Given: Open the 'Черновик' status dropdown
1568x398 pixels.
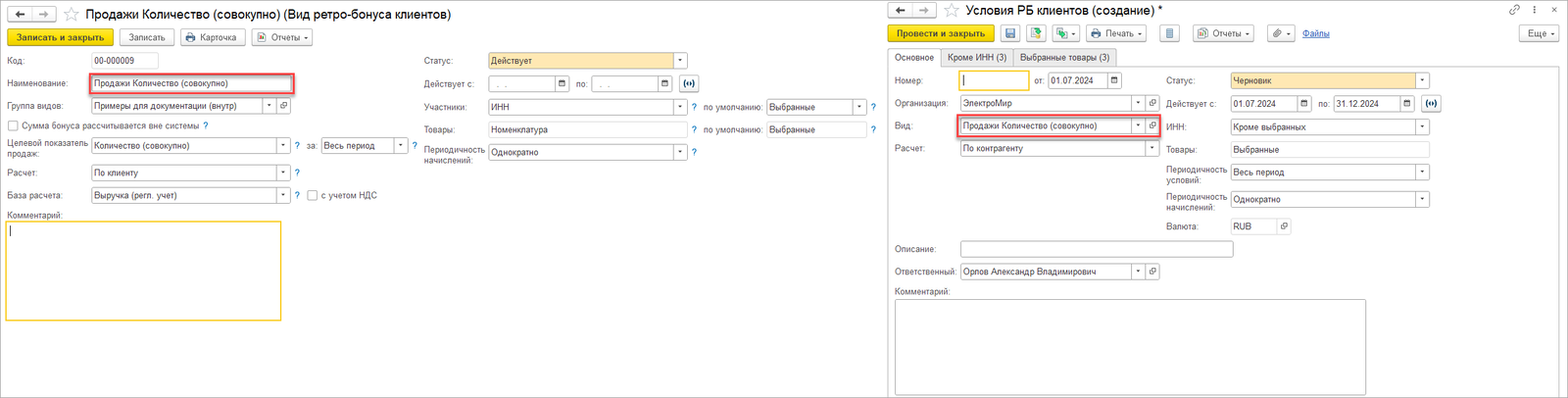Looking at the screenshot, I should click(1422, 80).
